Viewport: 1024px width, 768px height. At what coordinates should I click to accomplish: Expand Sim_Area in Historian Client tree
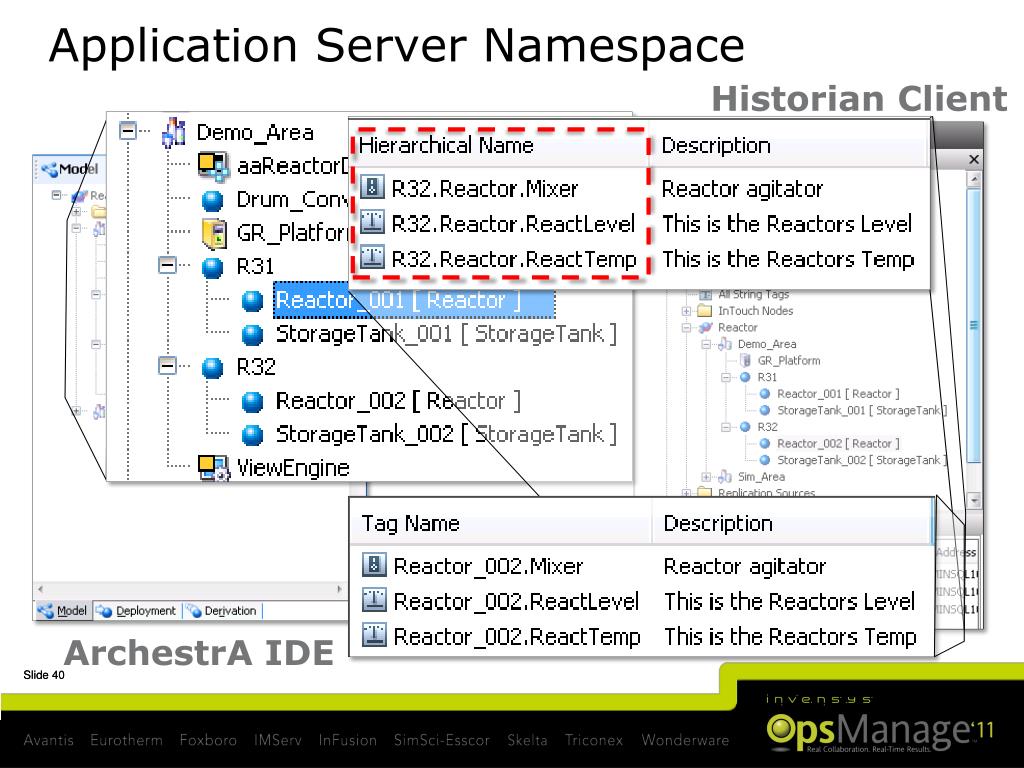tap(706, 477)
